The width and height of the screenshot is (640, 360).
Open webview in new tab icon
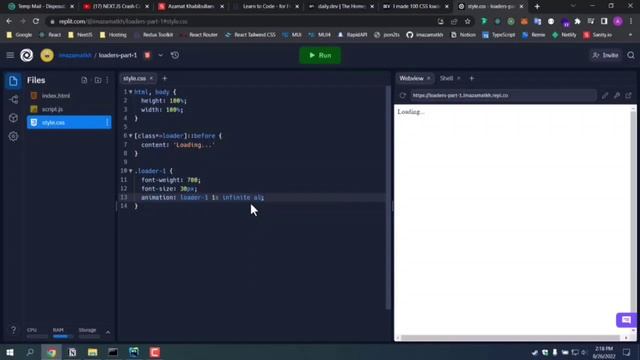(629, 96)
